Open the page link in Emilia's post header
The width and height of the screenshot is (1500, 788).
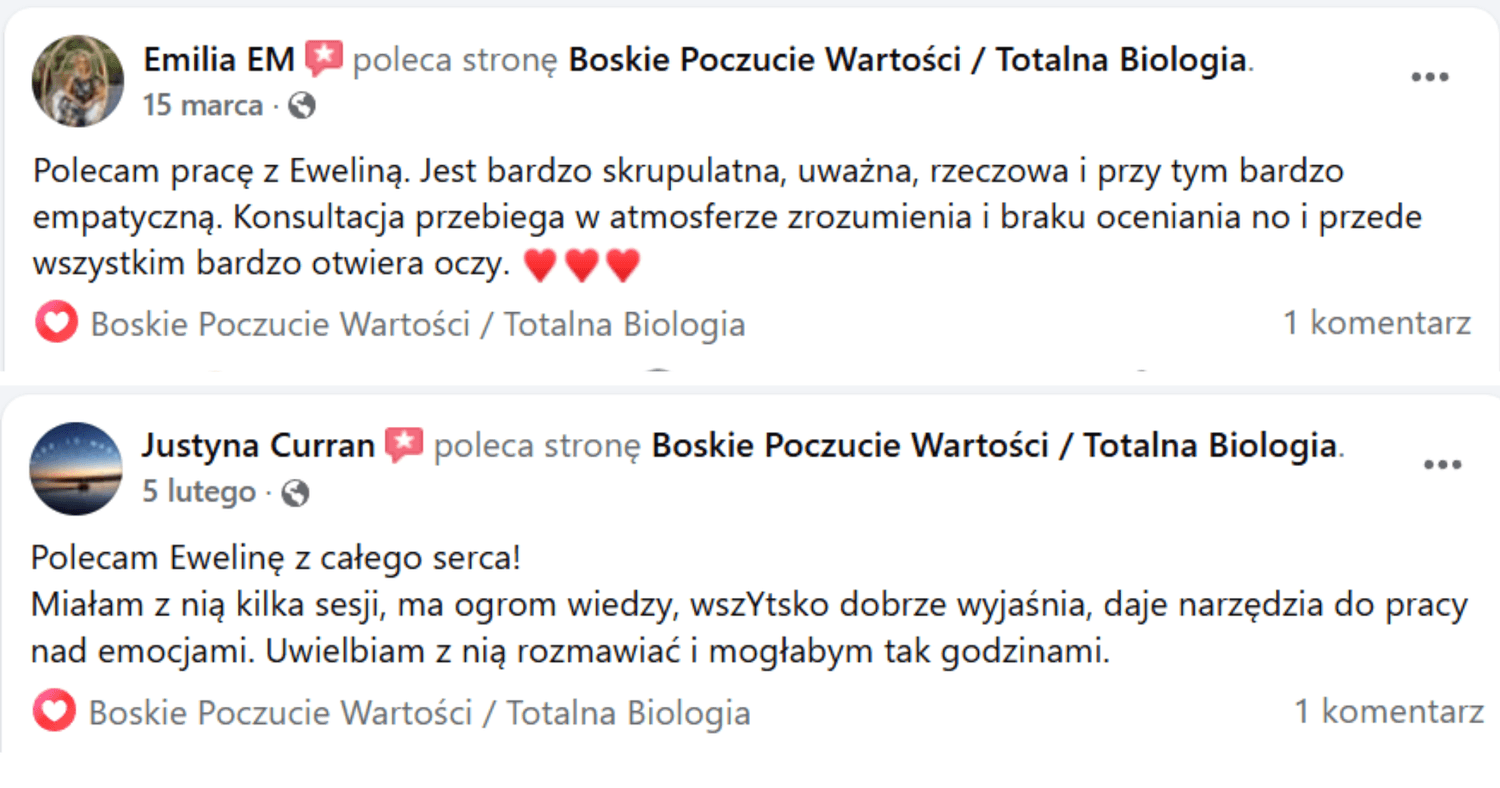pos(908,61)
